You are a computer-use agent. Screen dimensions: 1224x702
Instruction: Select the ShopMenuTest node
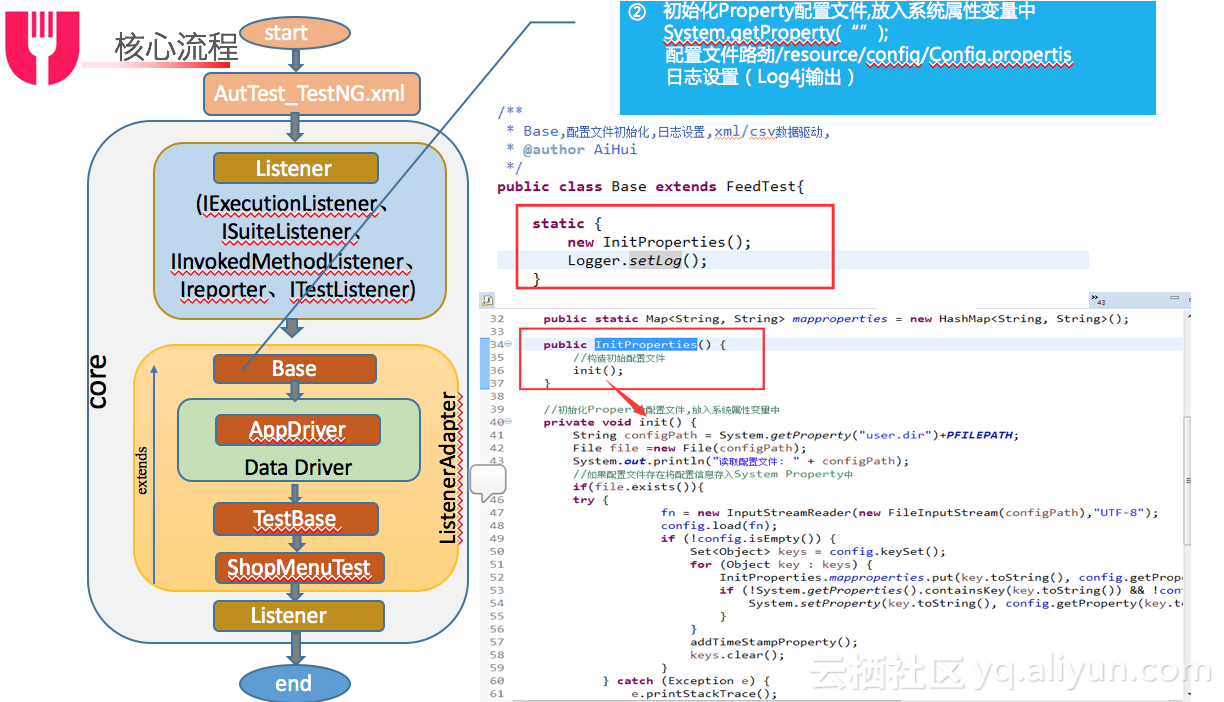(298, 568)
